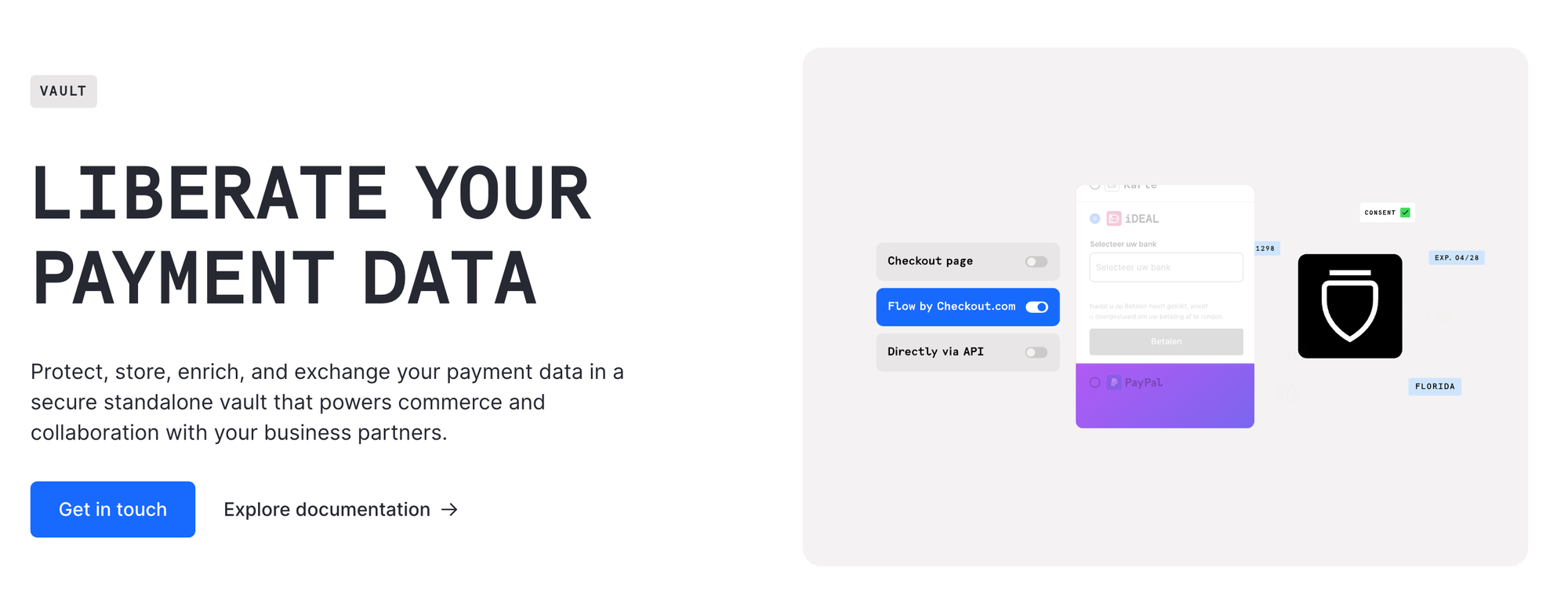Click the EXP. 04/28 tag

[x=1456, y=257]
